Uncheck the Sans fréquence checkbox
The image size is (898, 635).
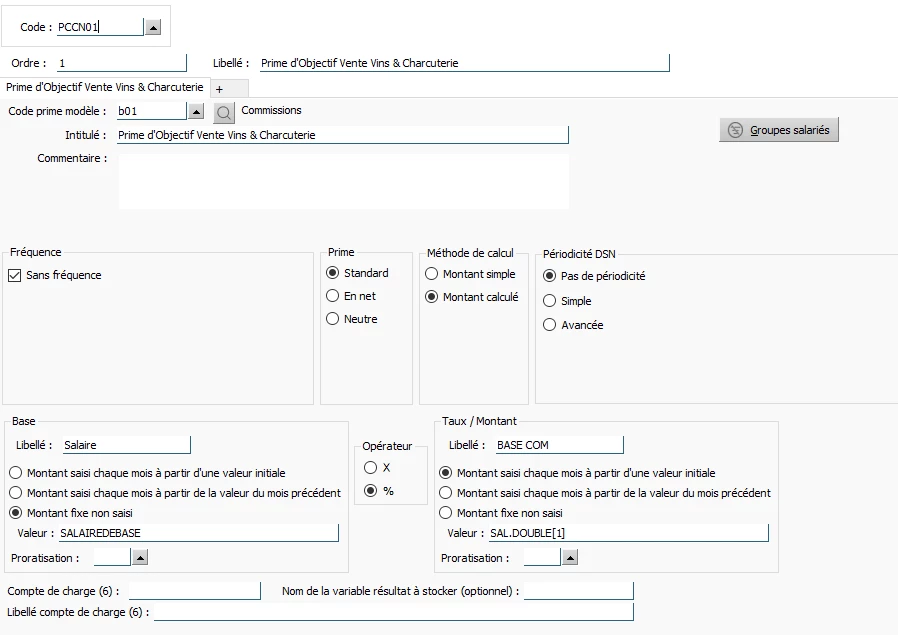15,275
